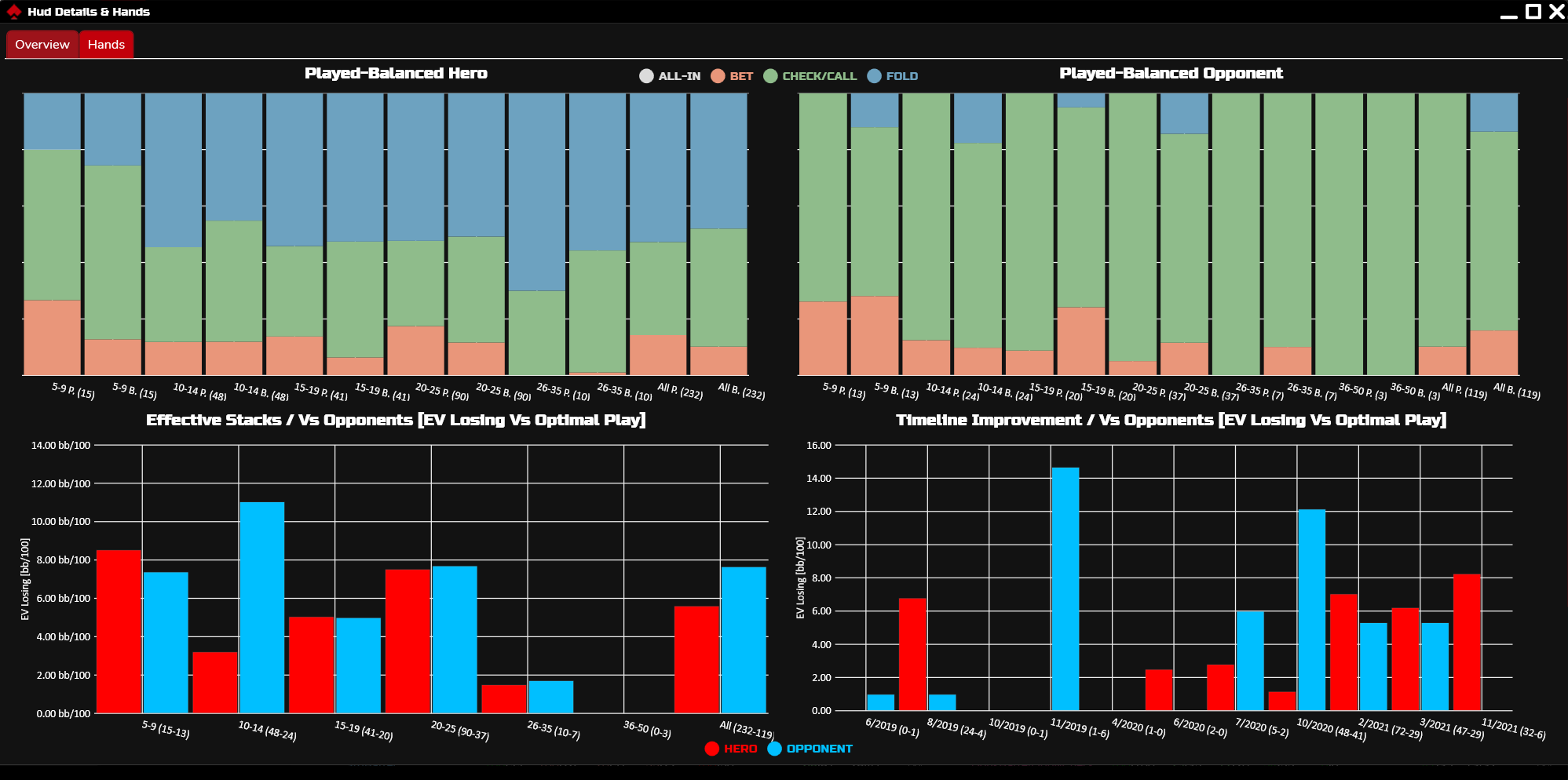
Task: Click the red hero bar for 20-25 (90-37)
Action: [408, 641]
